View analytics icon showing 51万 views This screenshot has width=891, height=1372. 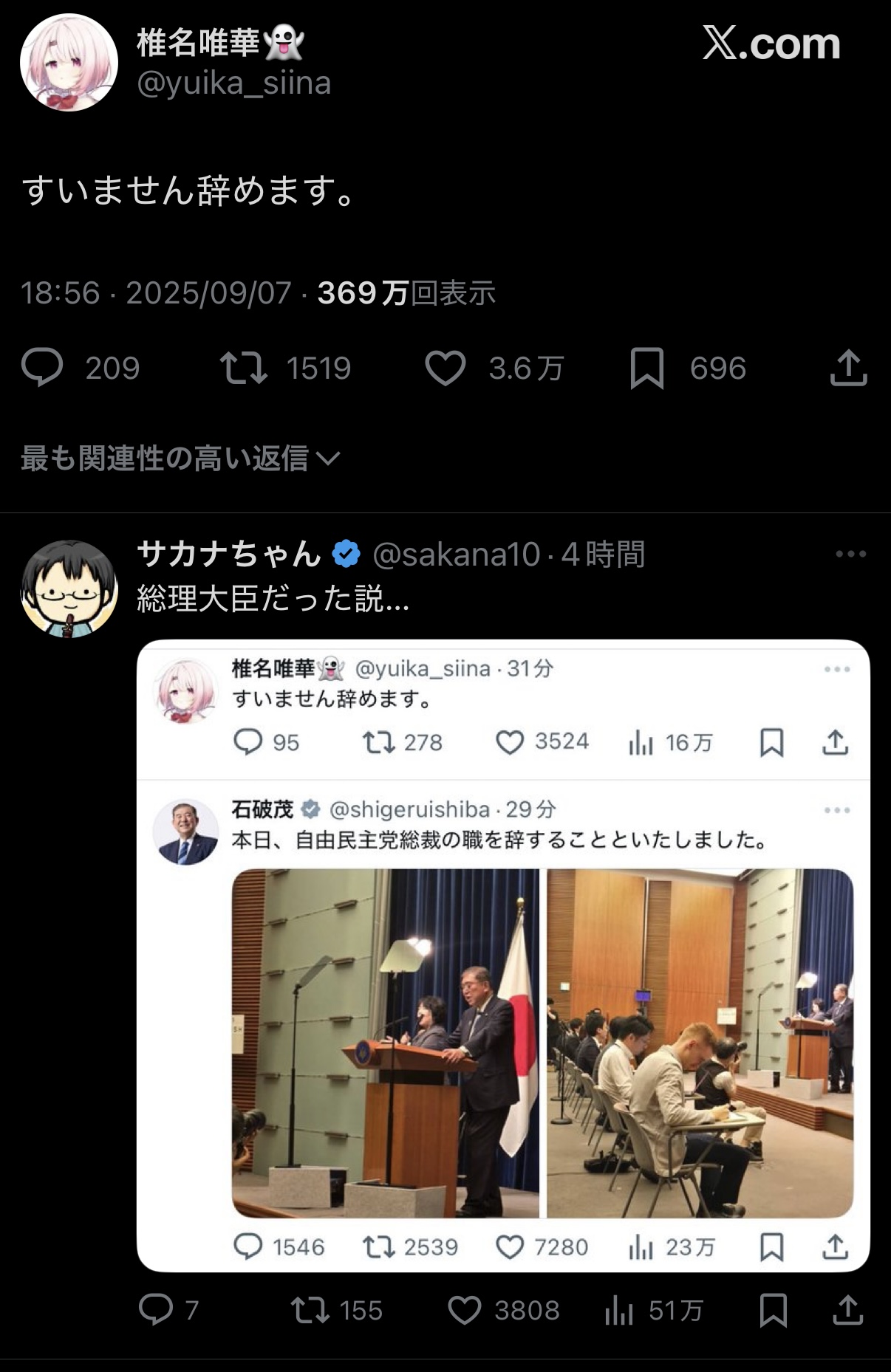pyautogui.click(x=619, y=1311)
